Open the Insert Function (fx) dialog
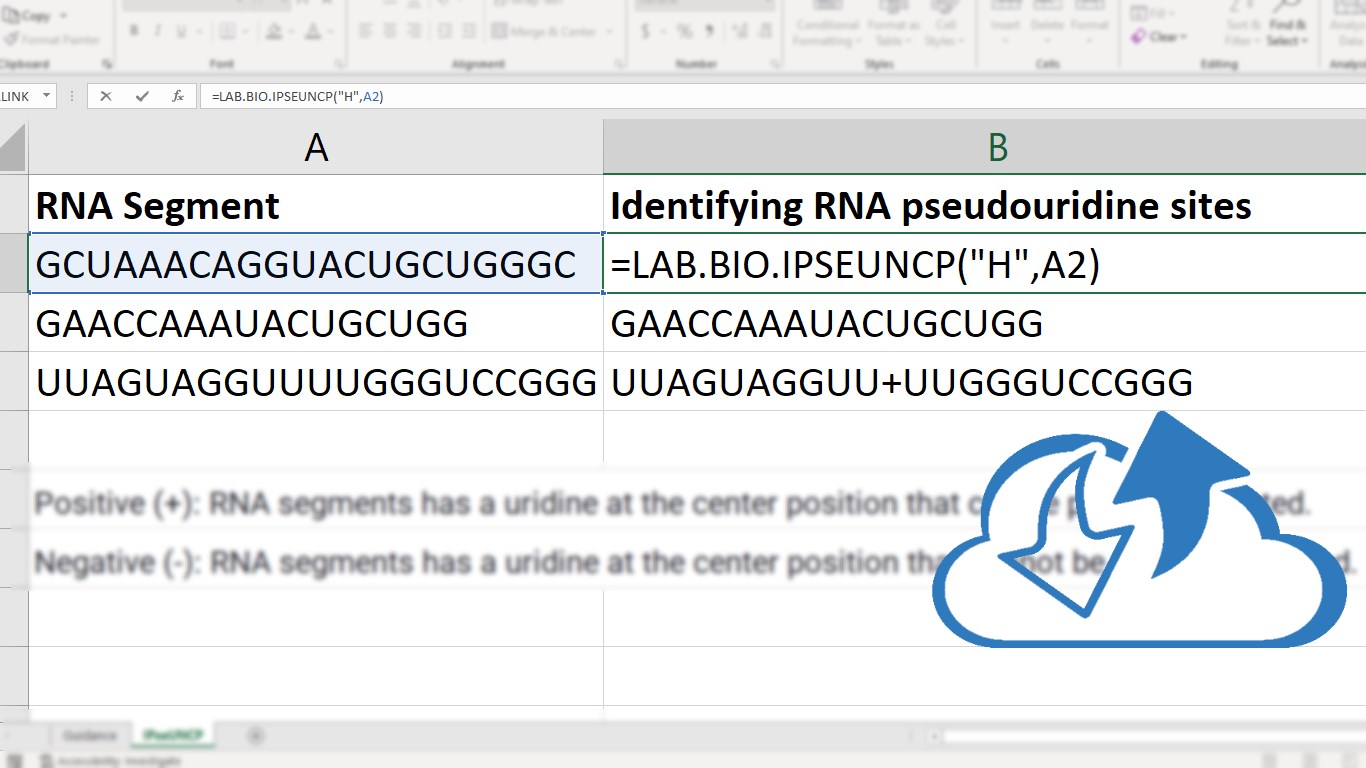1366x768 pixels. (178, 97)
